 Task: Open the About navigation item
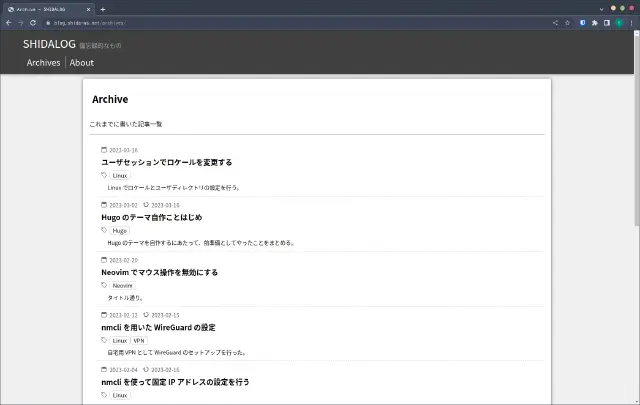82,62
